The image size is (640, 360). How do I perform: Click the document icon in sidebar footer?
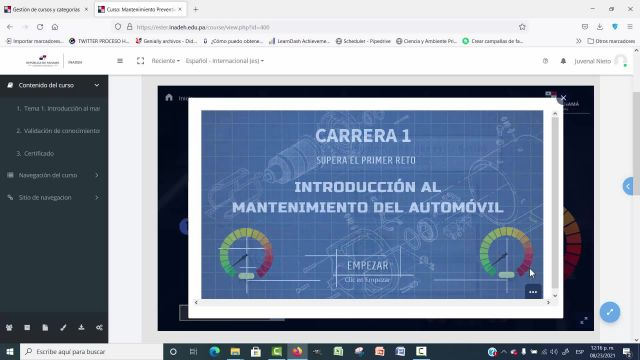pos(45,327)
